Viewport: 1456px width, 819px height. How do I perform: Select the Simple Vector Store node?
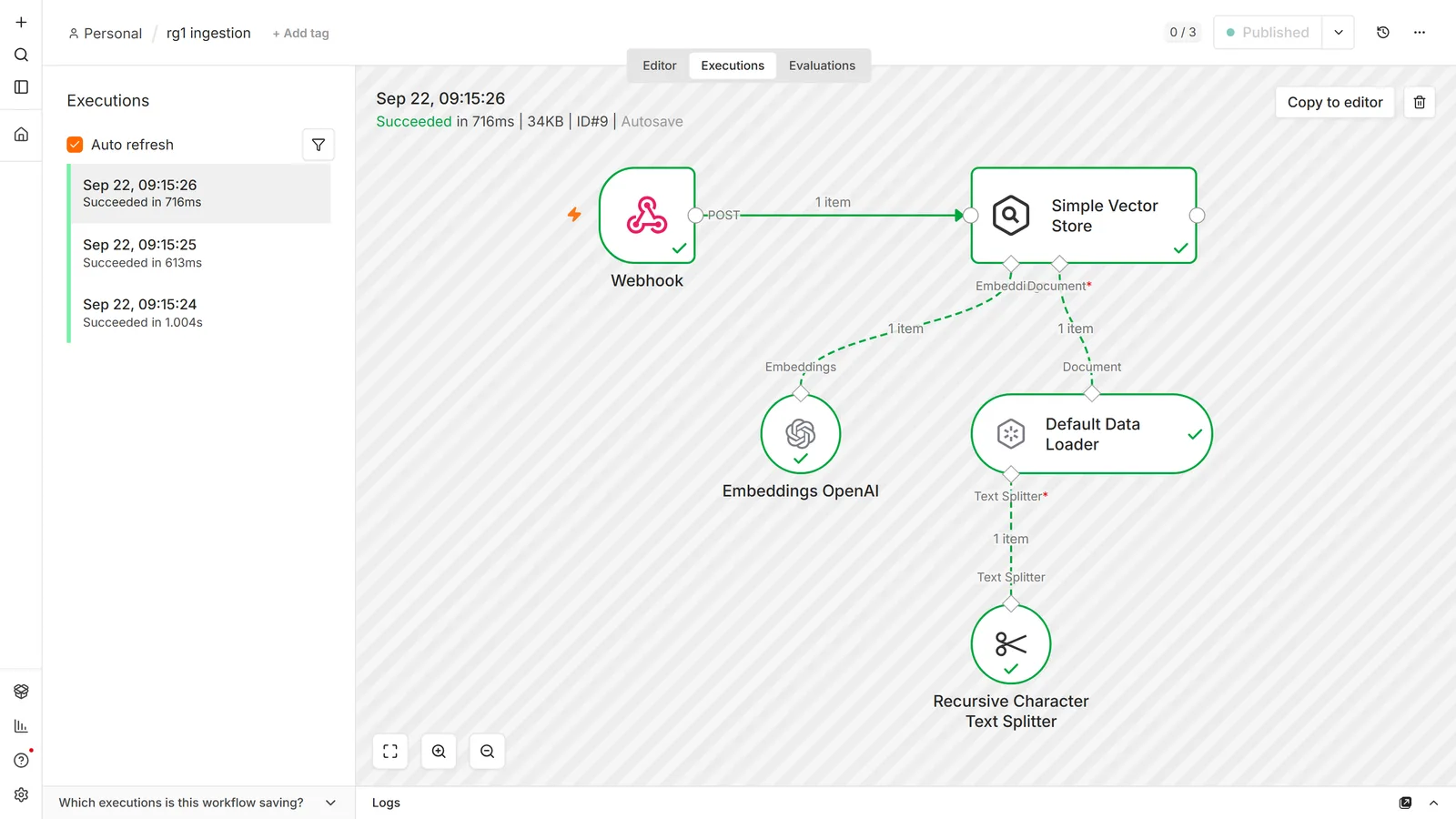tap(1084, 216)
